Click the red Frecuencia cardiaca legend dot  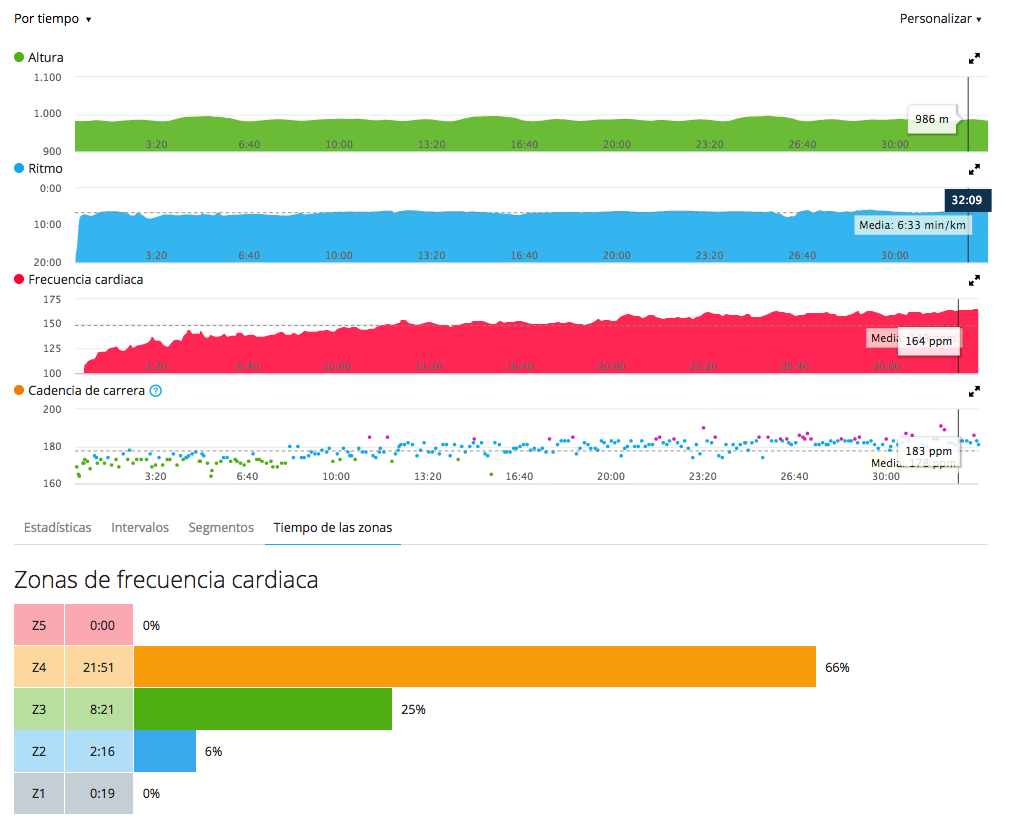coord(19,279)
